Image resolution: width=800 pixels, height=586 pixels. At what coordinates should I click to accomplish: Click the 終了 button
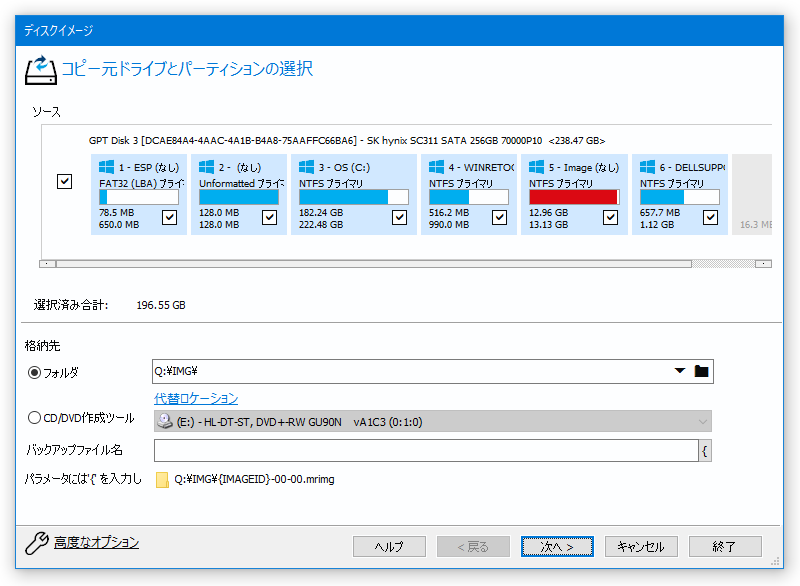pos(725,547)
